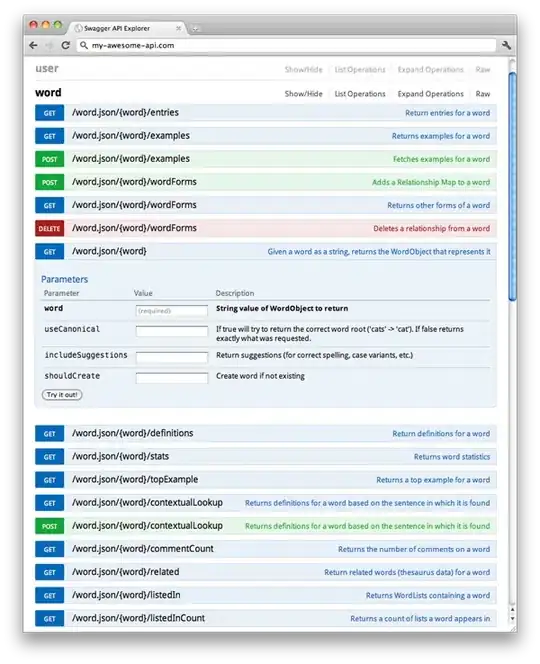Open the wrench settings menu

tap(506, 45)
